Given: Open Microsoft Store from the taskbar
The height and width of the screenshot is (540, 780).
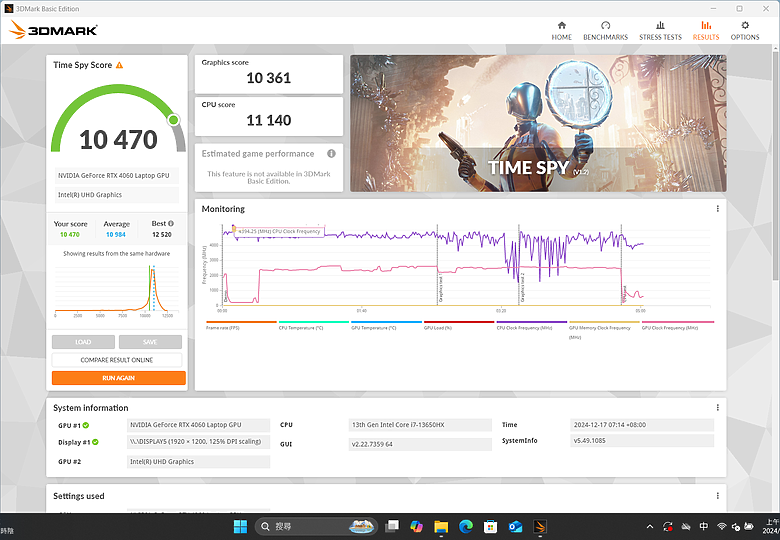Looking at the screenshot, I should (x=490, y=526).
